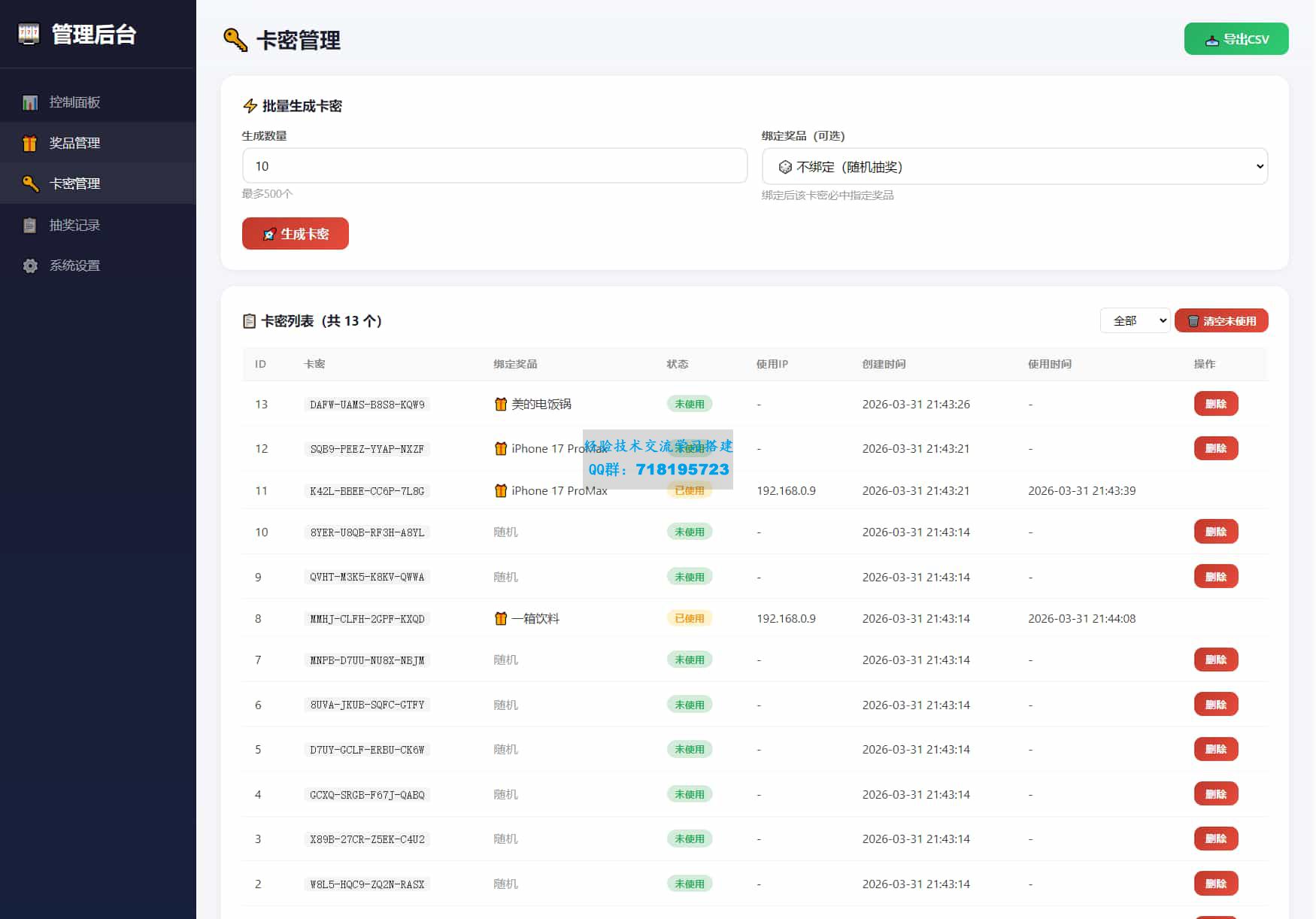Open 控制面板 in sidebar
This screenshot has height=919, width=1316.
click(x=98, y=102)
